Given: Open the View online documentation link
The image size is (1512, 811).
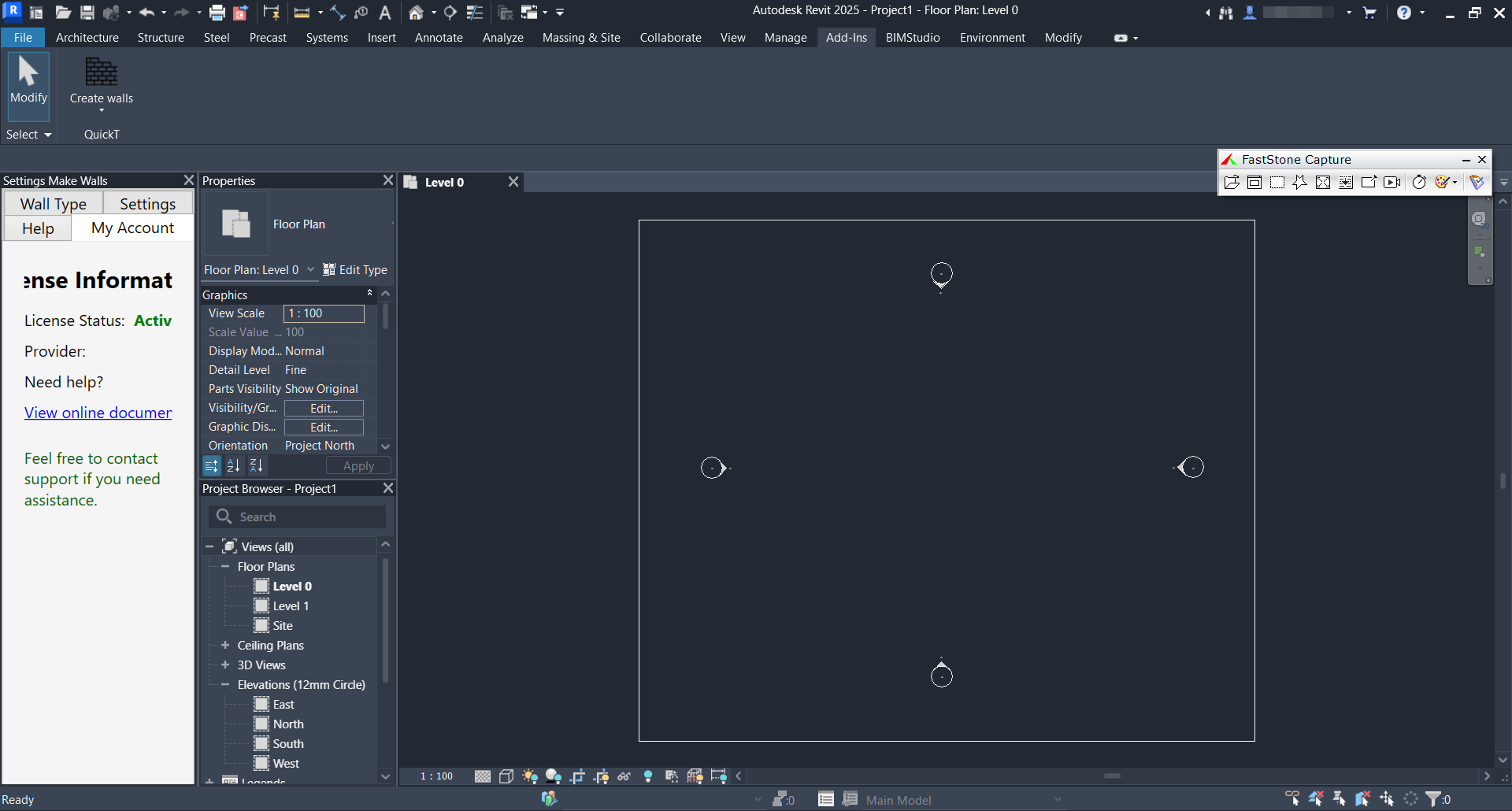Looking at the screenshot, I should (98, 413).
